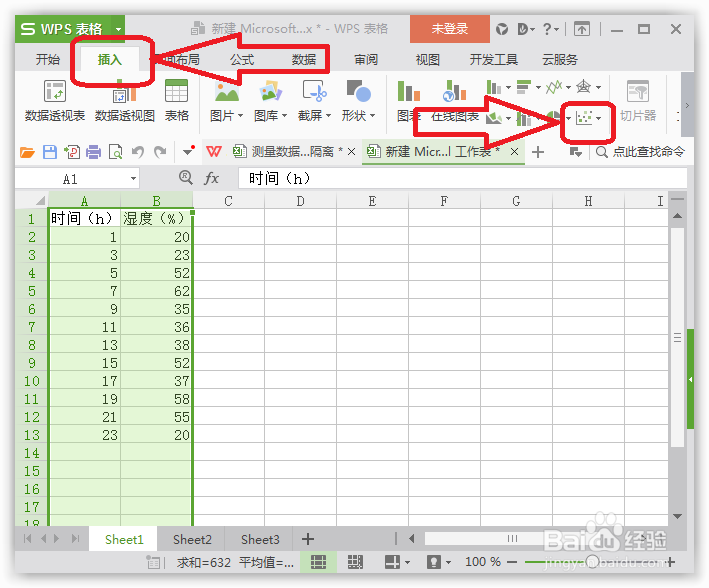Click the zoom out minus button
The height and width of the screenshot is (588, 709).
pos(512,562)
